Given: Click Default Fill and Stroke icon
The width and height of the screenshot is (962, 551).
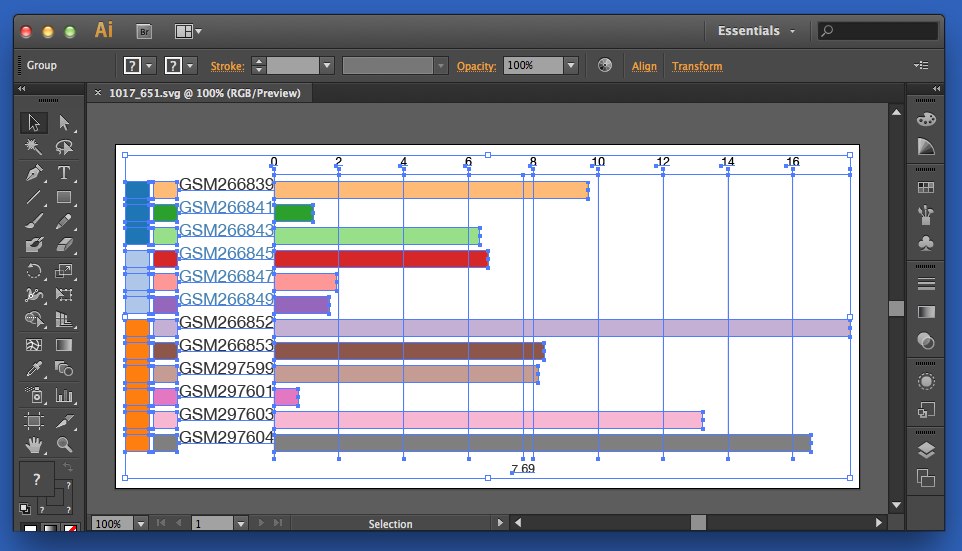Looking at the screenshot, I should coord(25,508).
